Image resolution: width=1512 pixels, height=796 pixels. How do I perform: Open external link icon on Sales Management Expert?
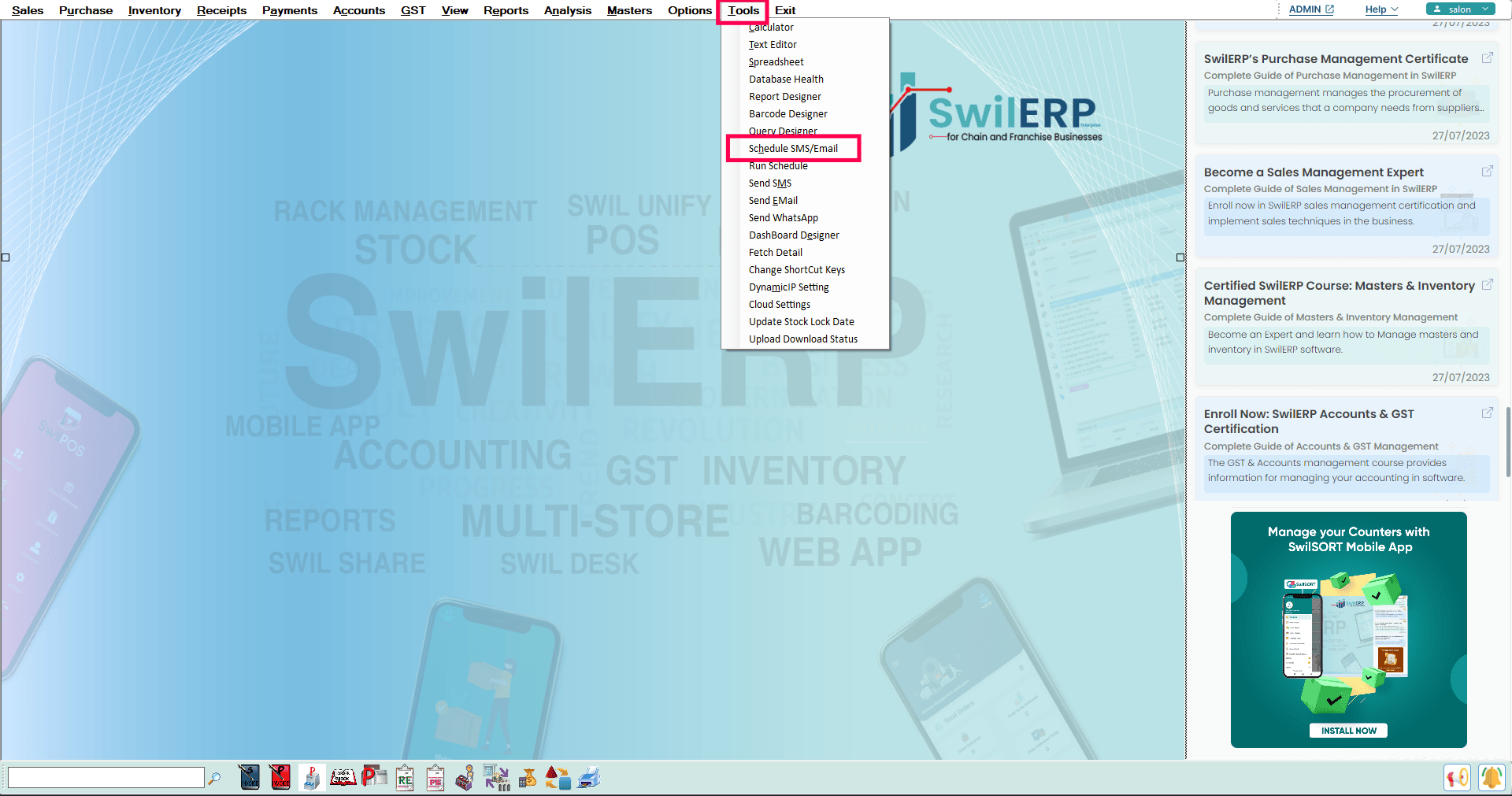[x=1488, y=171]
